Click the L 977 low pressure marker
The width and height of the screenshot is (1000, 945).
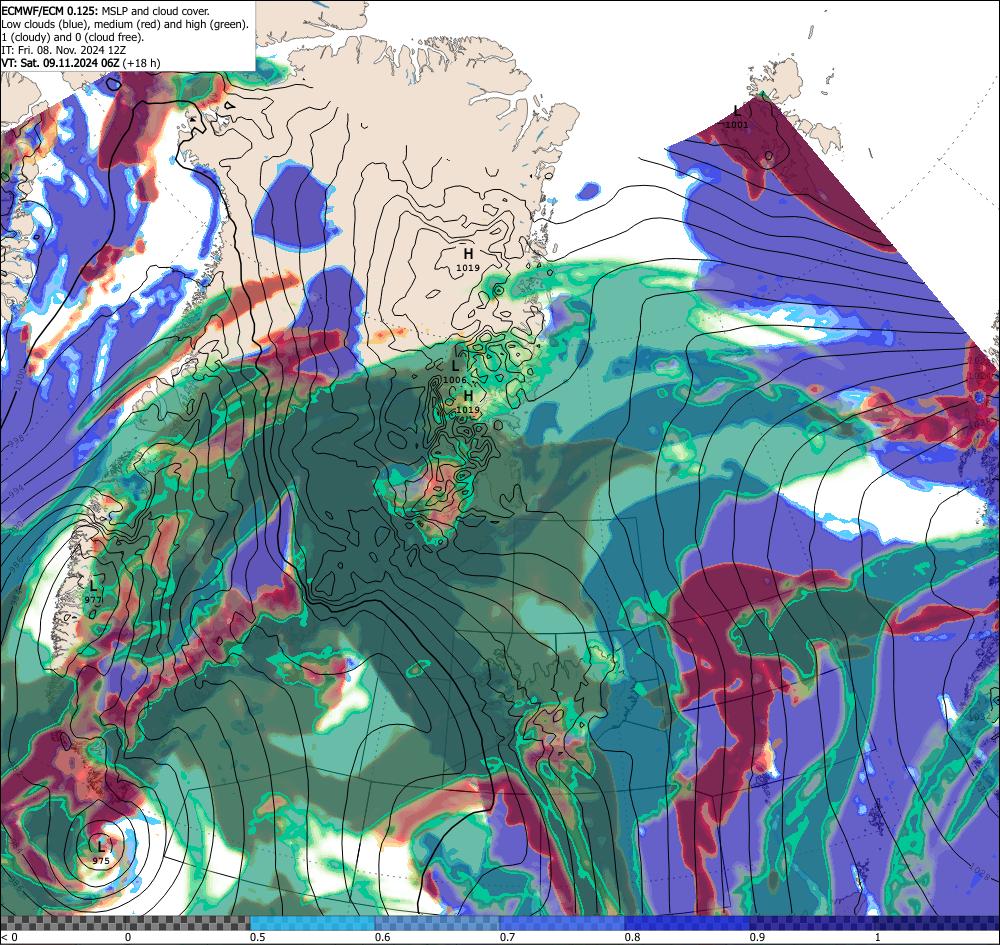click(x=93, y=592)
